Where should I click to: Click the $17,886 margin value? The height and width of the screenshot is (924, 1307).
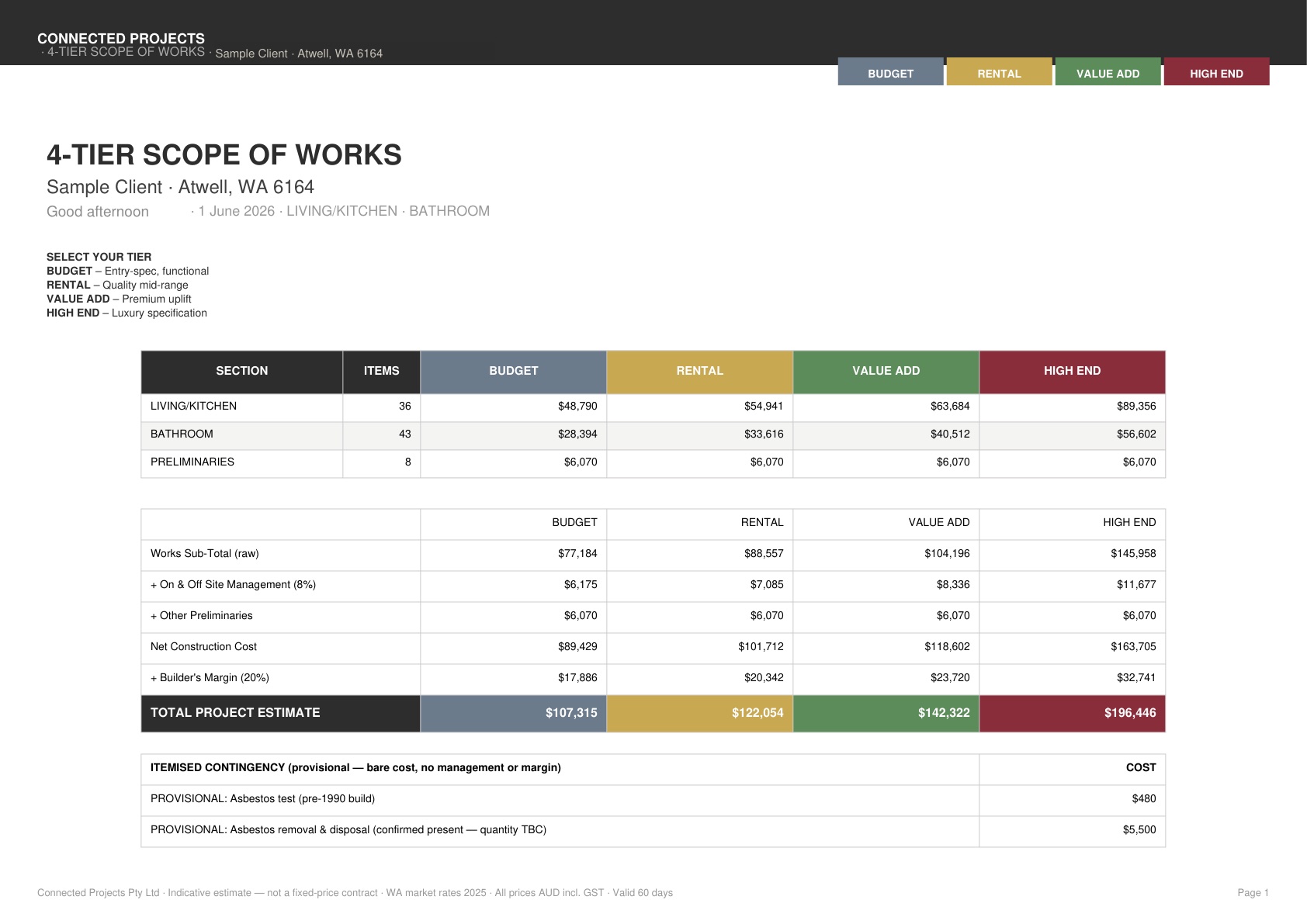pos(577,677)
